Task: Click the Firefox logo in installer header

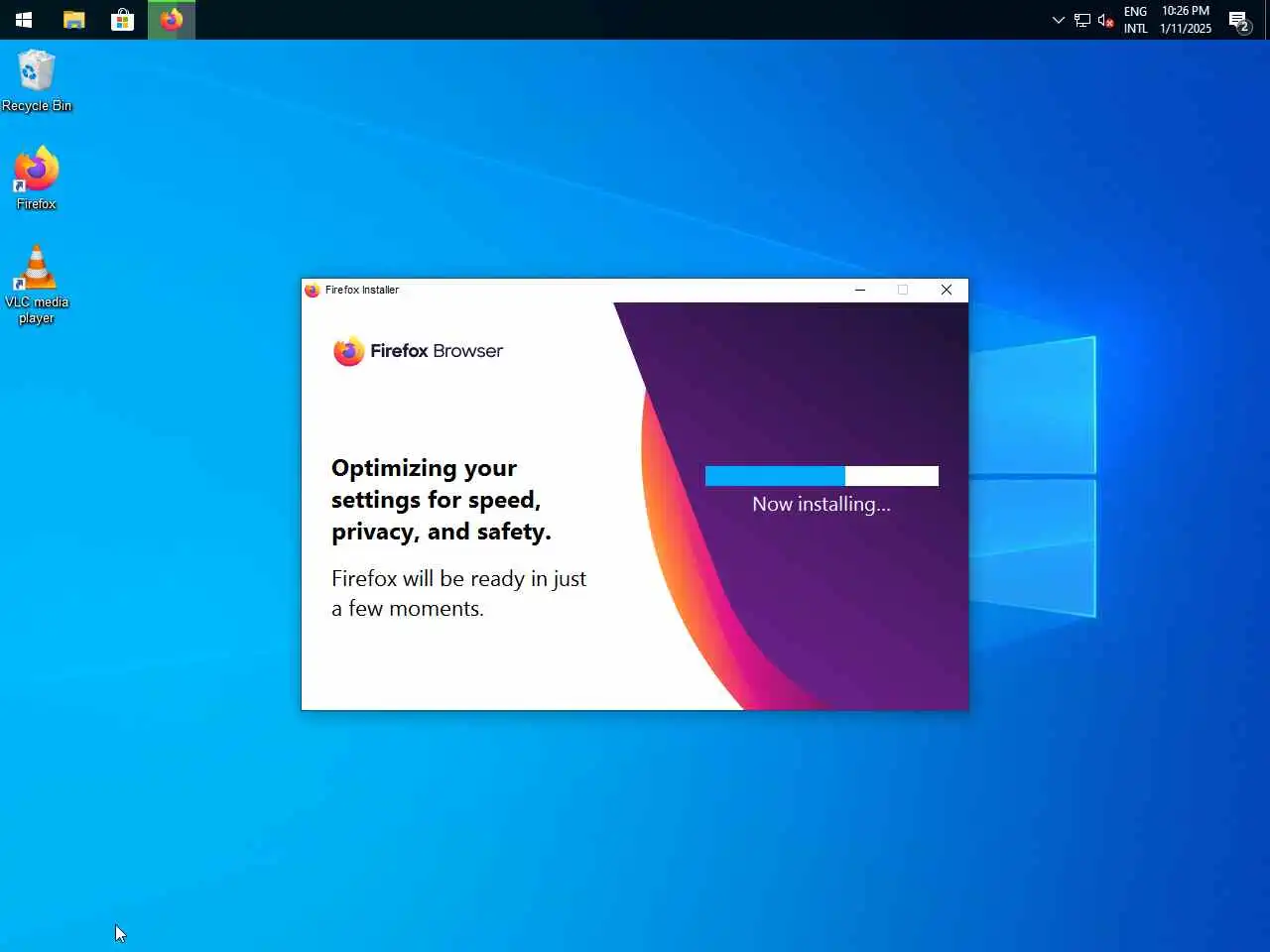Action: coord(348,351)
